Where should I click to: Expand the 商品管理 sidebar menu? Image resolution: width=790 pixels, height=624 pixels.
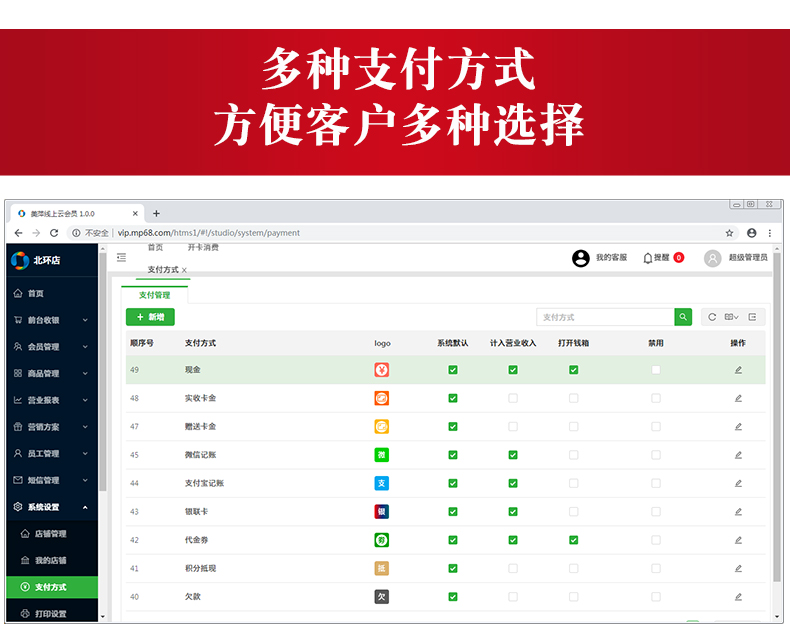click(x=50, y=373)
